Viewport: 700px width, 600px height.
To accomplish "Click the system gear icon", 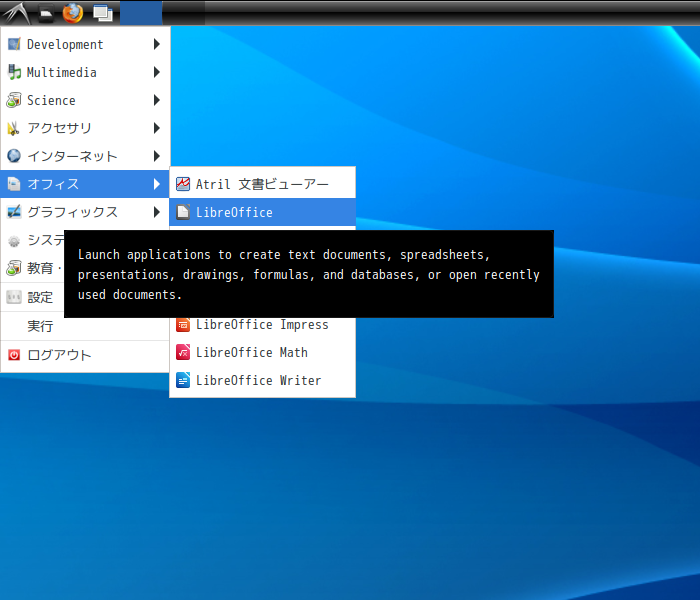I will pos(14,241).
